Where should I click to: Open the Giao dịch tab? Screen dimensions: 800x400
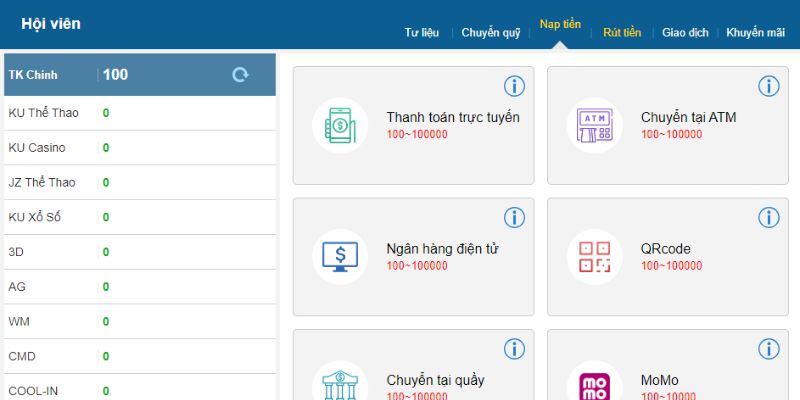pos(685,32)
